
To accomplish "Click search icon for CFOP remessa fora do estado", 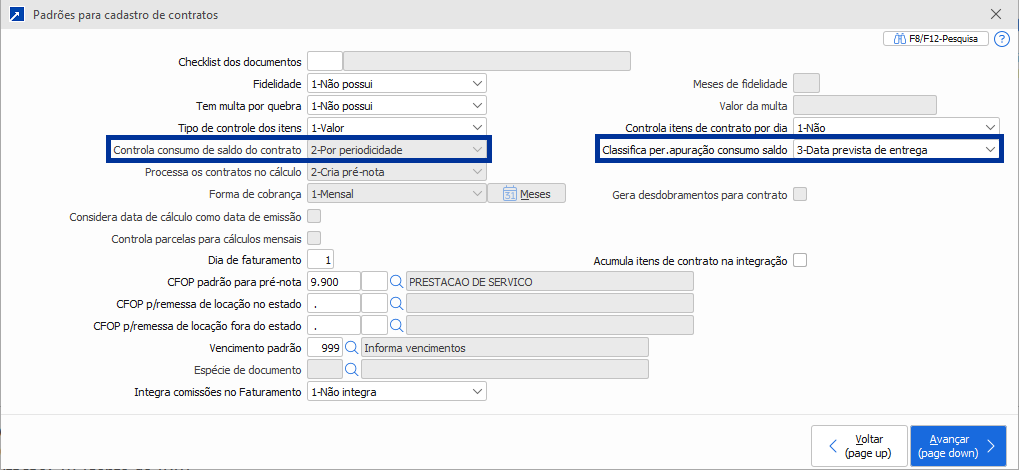I will pyautogui.click(x=396, y=325).
